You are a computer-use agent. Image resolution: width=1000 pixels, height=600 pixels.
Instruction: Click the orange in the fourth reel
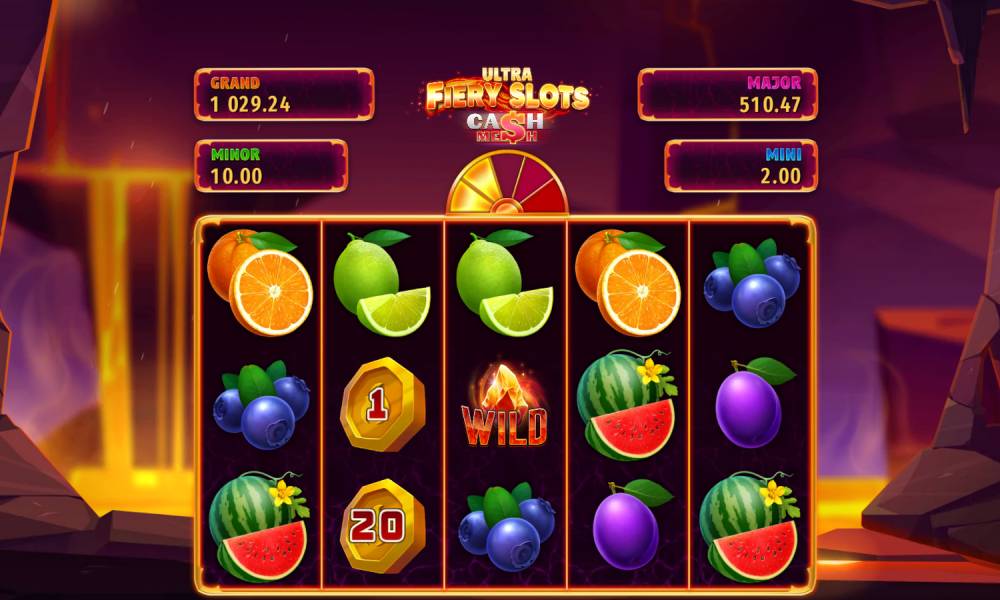[x=628, y=282]
